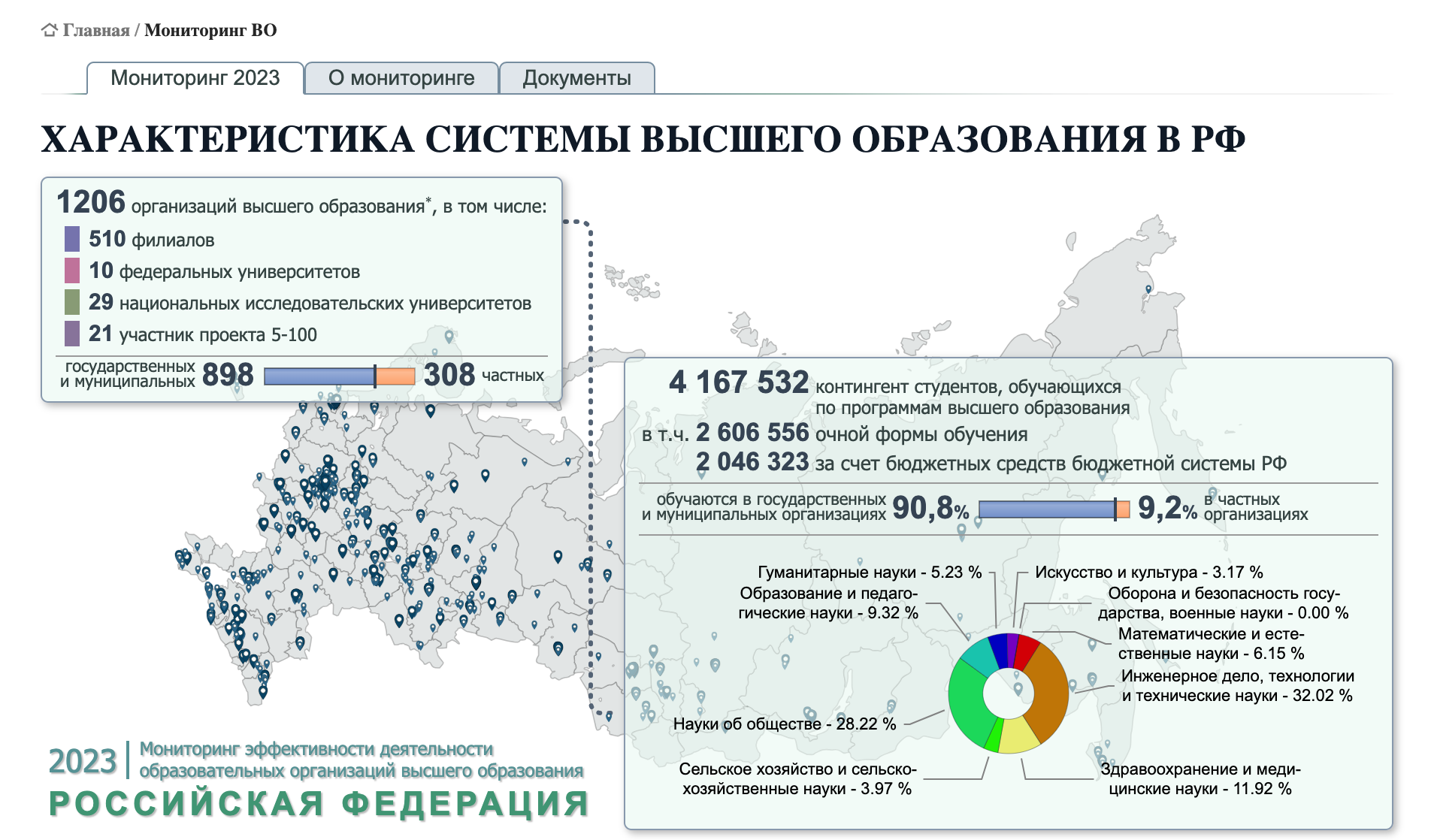The height and width of the screenshot is (840, 1431).
Task: Select the Документы tab
Action: click(x=577, y=78)
